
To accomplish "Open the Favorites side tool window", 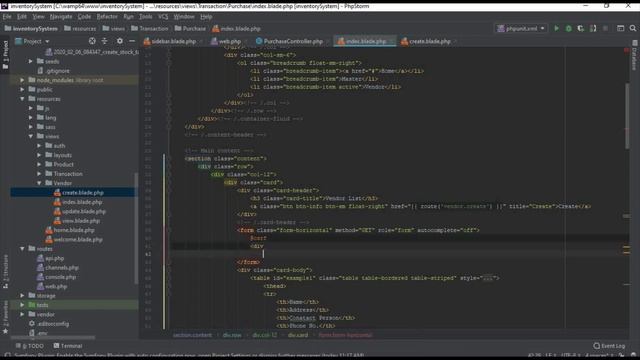I will coord(5,318).
